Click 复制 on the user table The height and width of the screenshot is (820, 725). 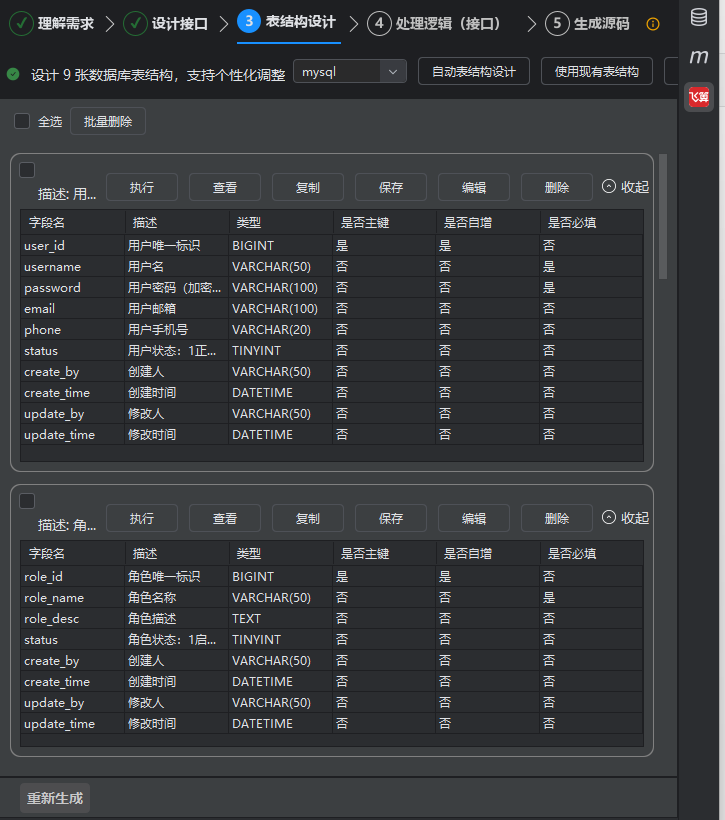coord(308,187)
